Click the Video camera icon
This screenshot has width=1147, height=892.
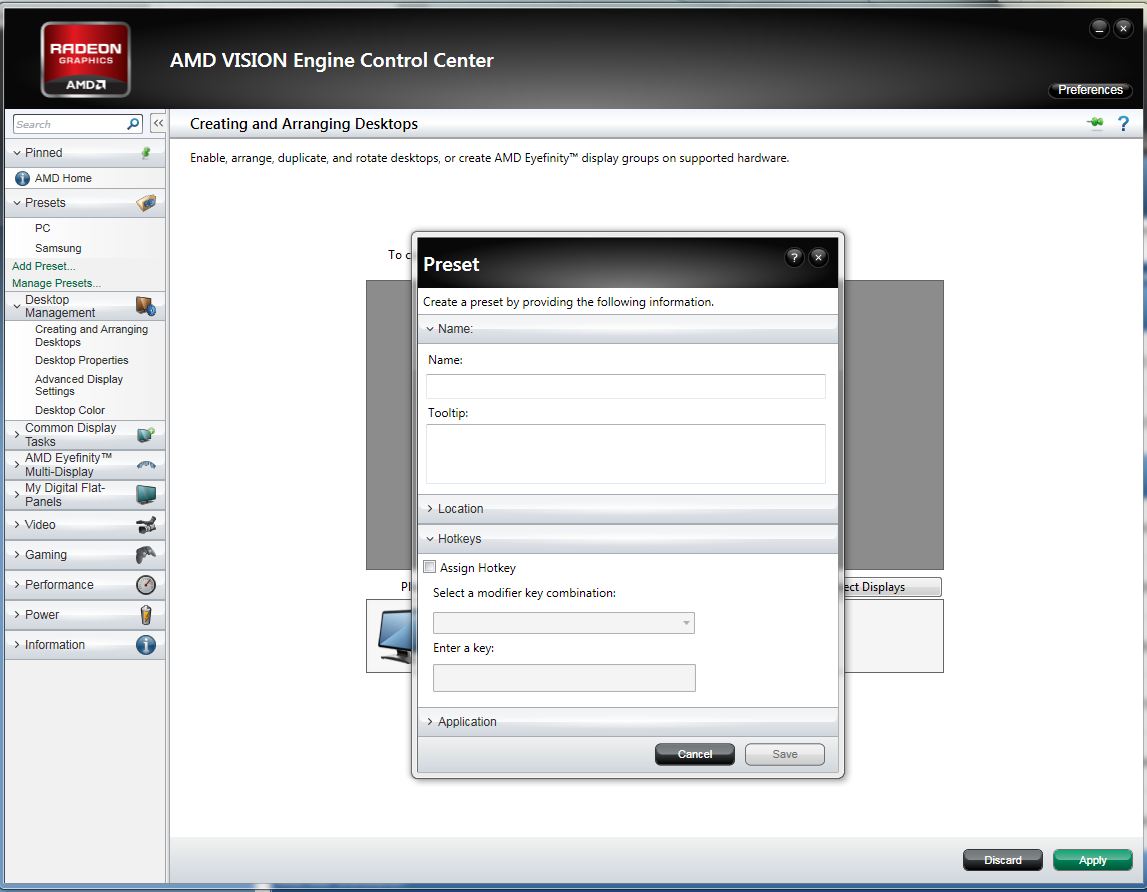coord(146,525)
